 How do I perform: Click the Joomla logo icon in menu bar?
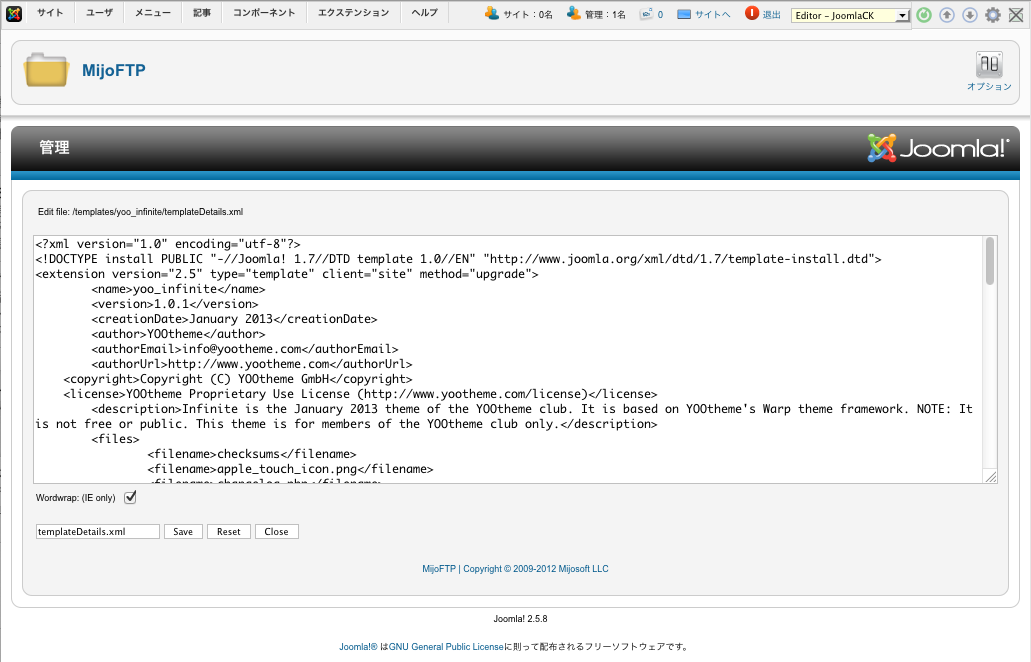14,14
